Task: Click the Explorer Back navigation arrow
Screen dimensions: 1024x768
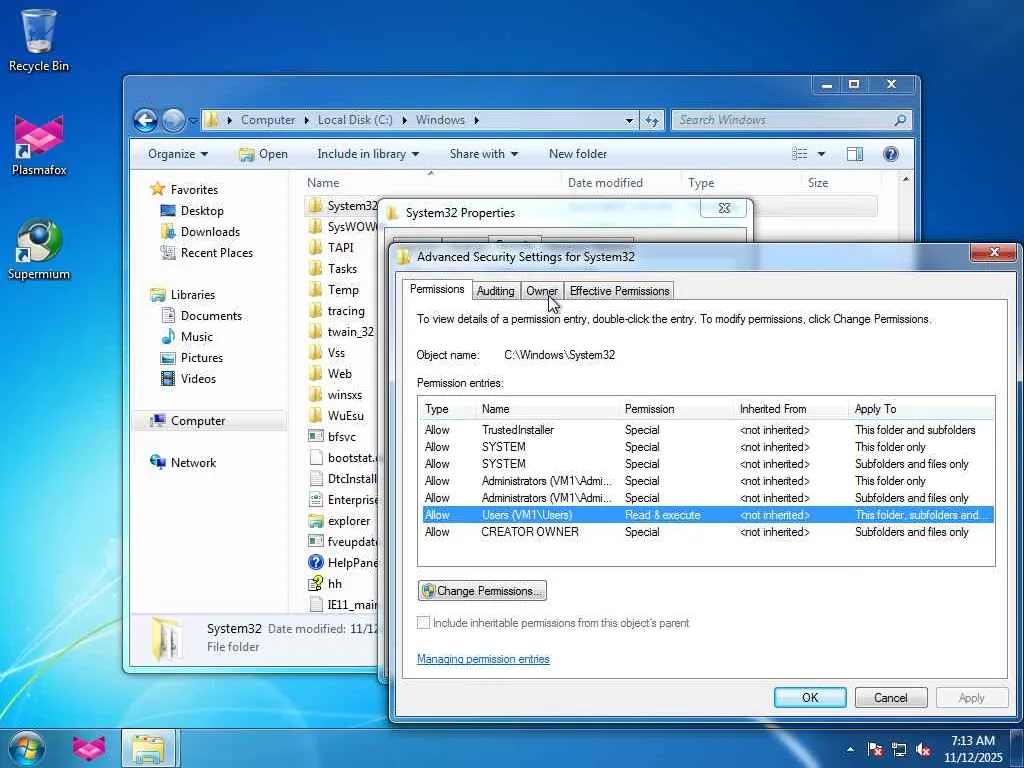Action: pos(146,120)
